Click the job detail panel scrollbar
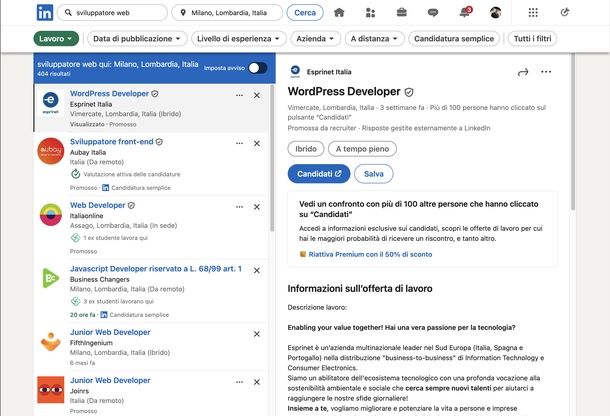610x416 pixels. point(573,132)
